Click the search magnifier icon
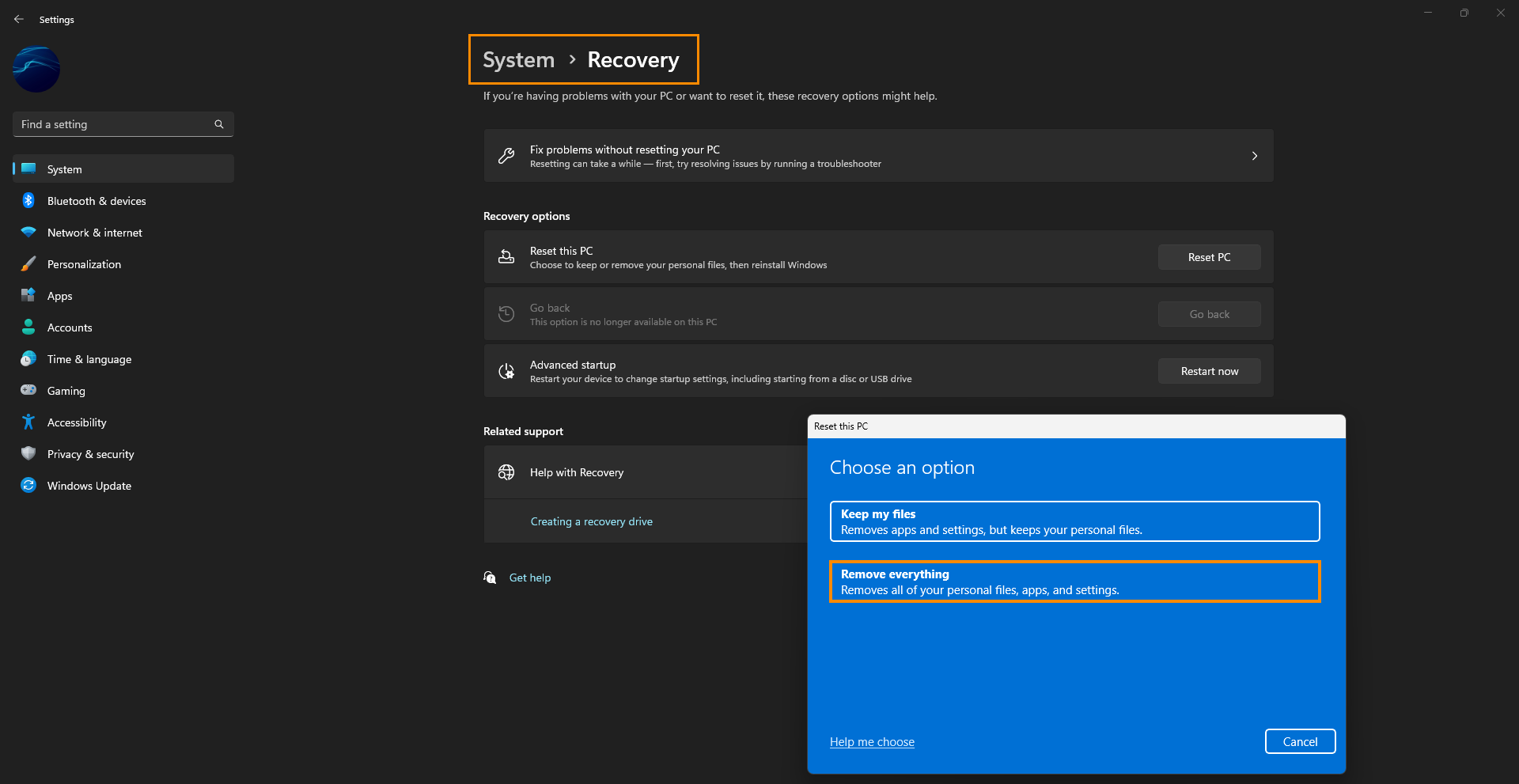Viewport: 1519px width, 784px height. click(x=219, y=124)
